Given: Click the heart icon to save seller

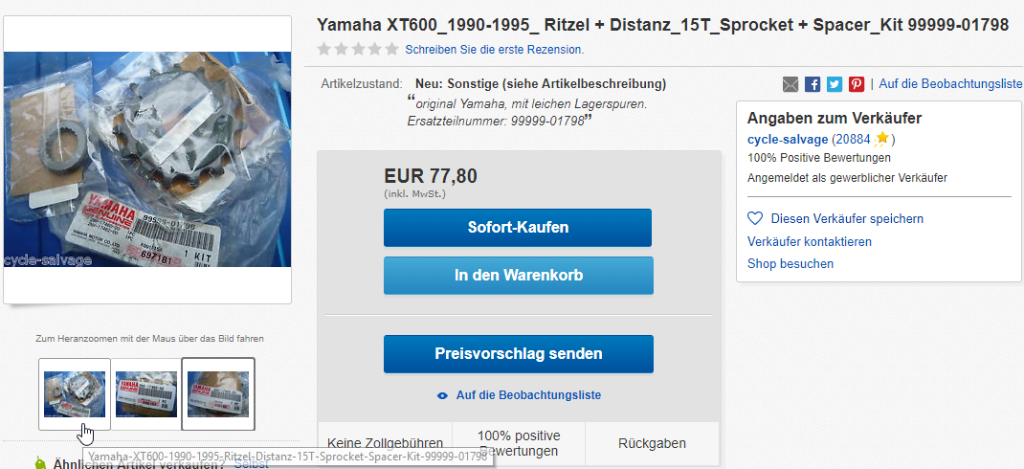Looking at the screenshot, I should (755, 218).
